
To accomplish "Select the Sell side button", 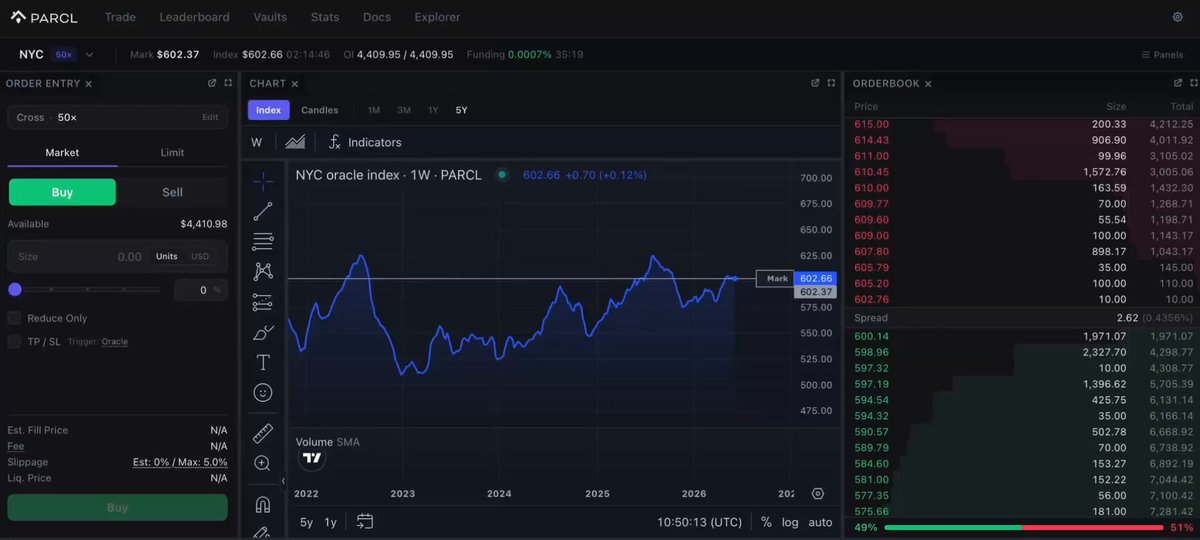I will pos(172,192).
